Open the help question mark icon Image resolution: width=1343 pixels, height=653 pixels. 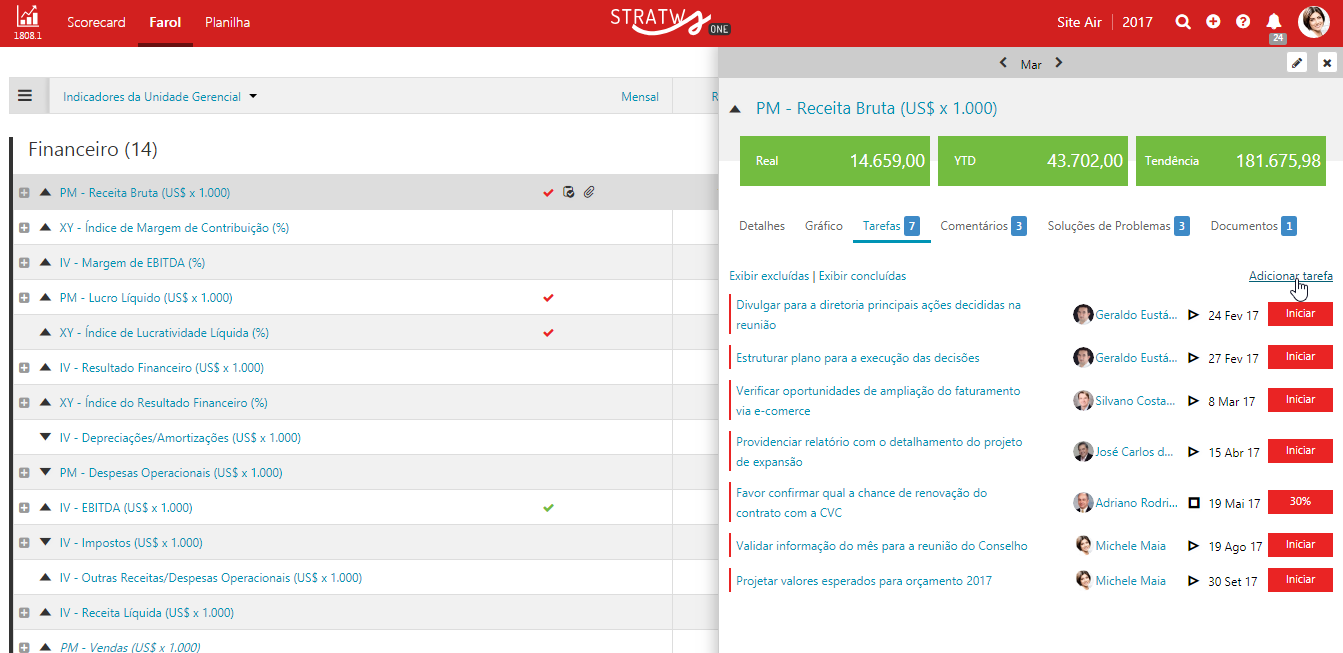tap(1243, 21)
